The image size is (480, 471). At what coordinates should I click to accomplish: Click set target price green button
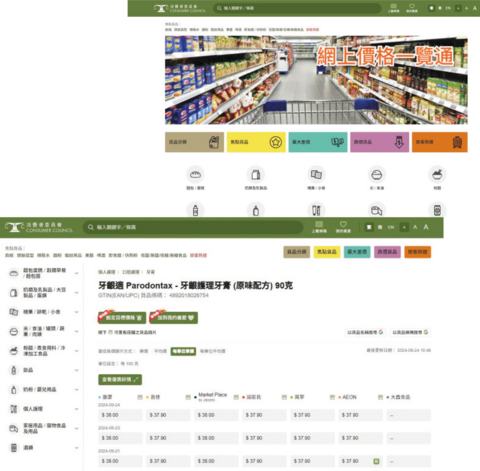coord(122,318)
